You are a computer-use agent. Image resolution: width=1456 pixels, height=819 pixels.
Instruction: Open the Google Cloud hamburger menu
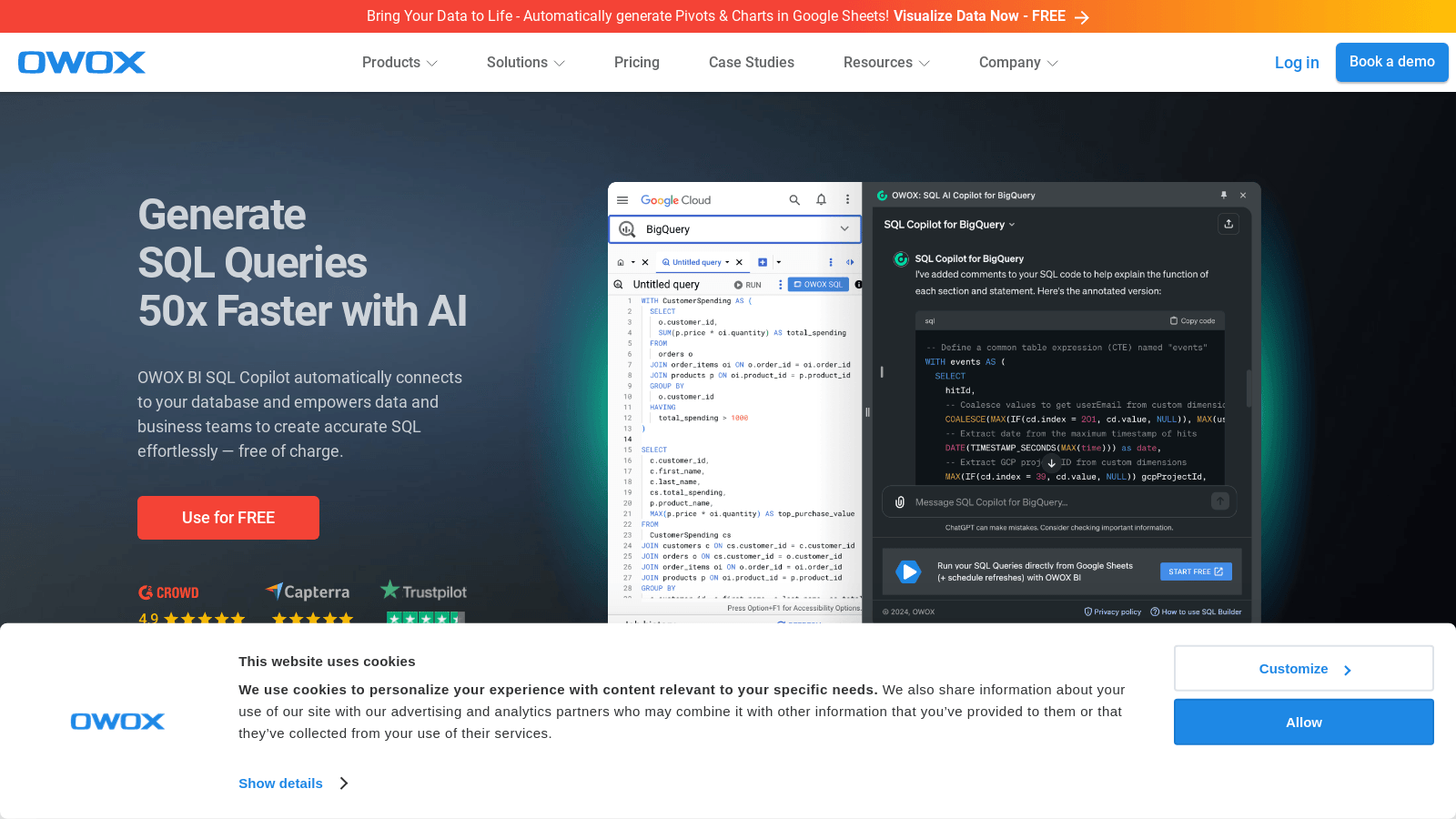(622, 200)
